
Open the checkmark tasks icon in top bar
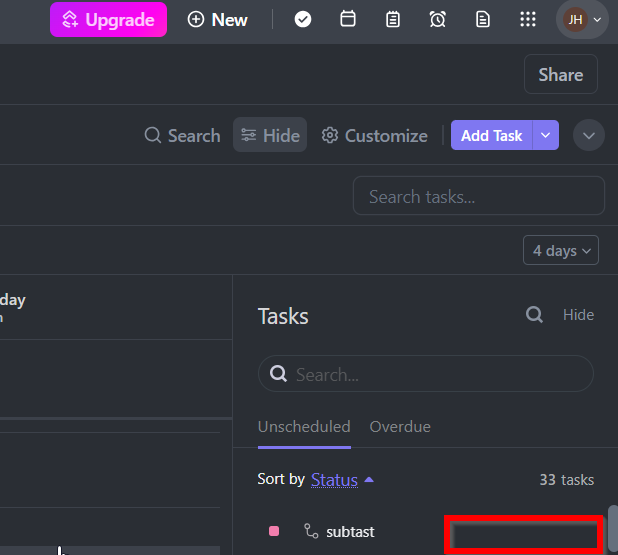coord(303,19)
